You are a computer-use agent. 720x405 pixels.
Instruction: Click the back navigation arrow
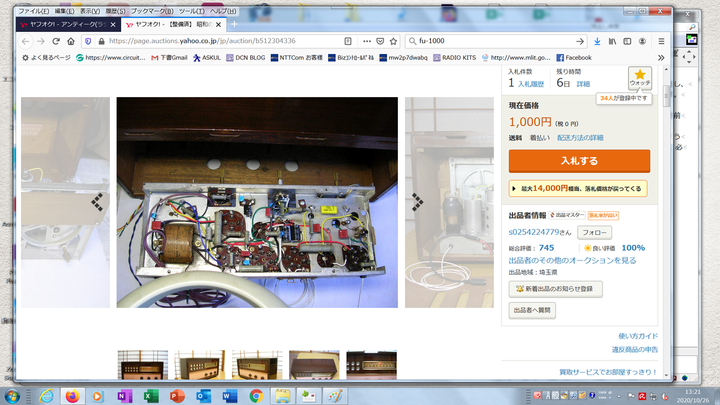(25, 41)
